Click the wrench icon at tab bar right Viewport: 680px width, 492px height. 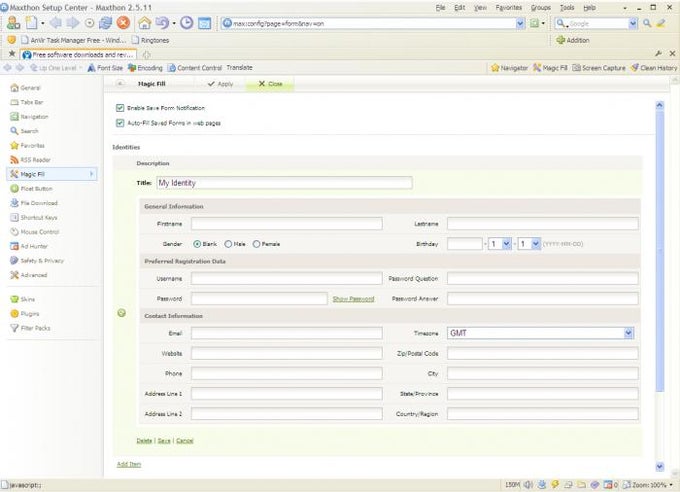658,53
